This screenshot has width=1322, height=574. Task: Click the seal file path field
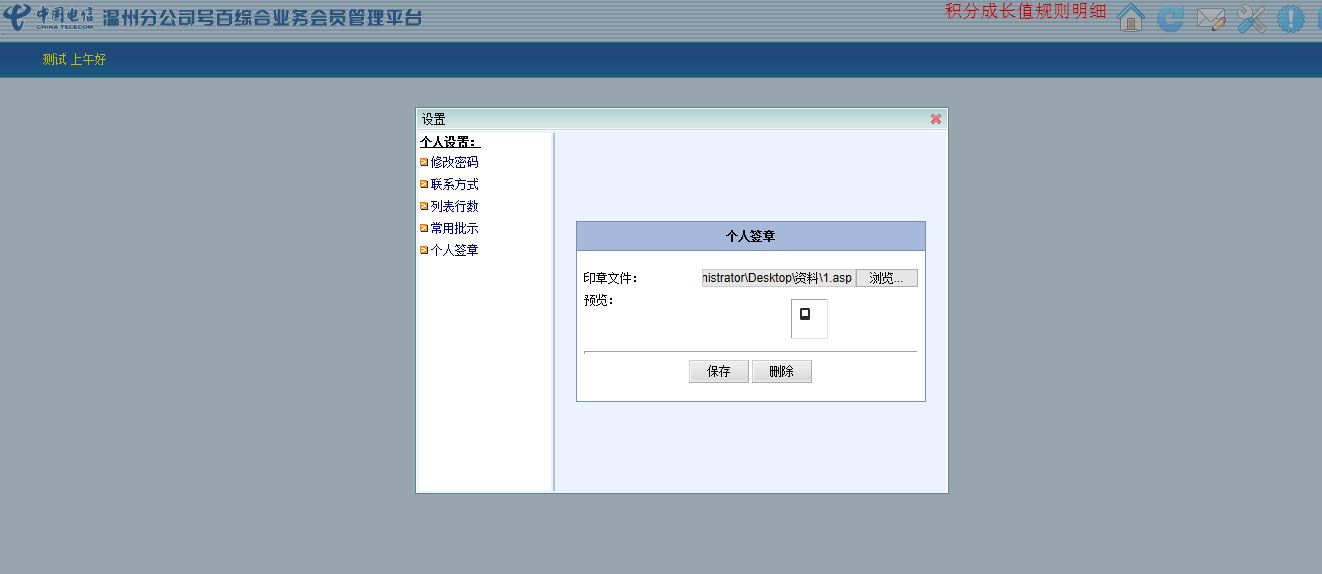[x=778, y=278]
